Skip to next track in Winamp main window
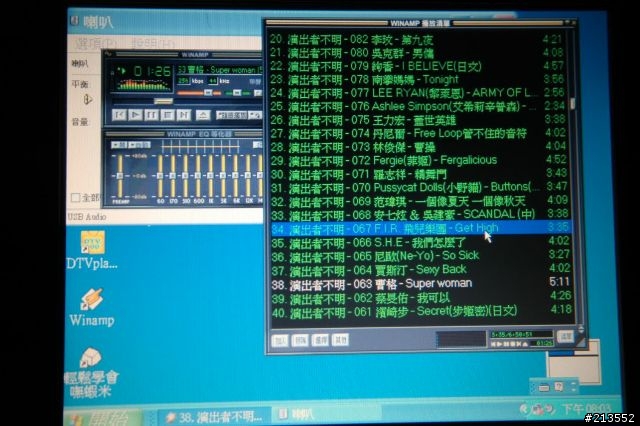 point(184,115)
